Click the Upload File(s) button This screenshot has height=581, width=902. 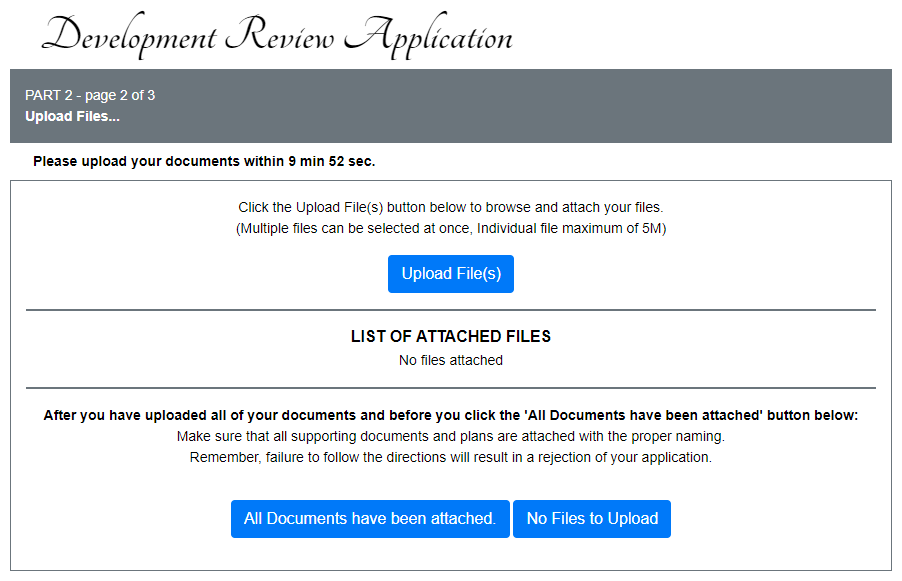450,274
